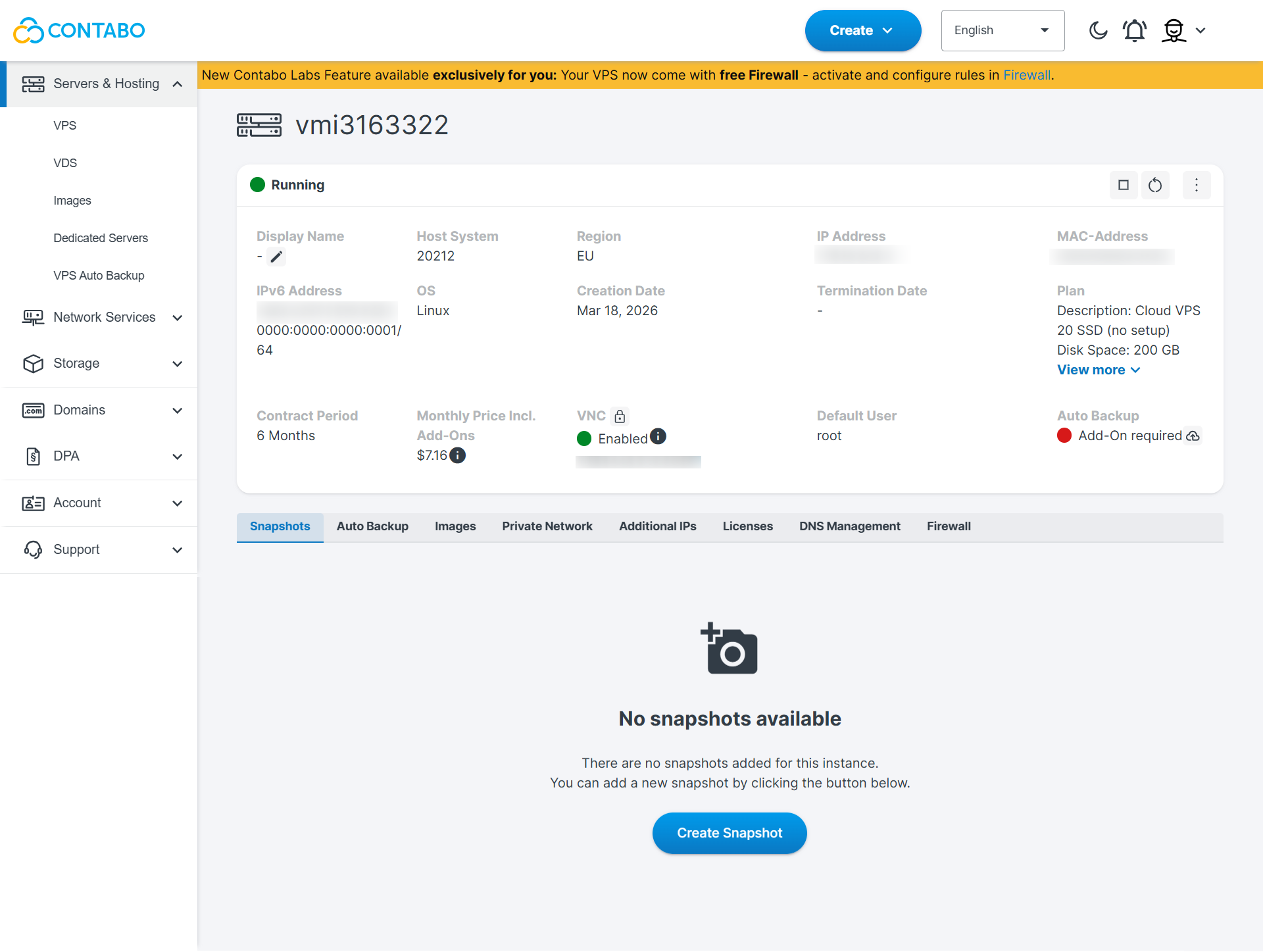Click the Auto Backup cloud icon
1263x952 pixels.
(x=1193, y=436)
